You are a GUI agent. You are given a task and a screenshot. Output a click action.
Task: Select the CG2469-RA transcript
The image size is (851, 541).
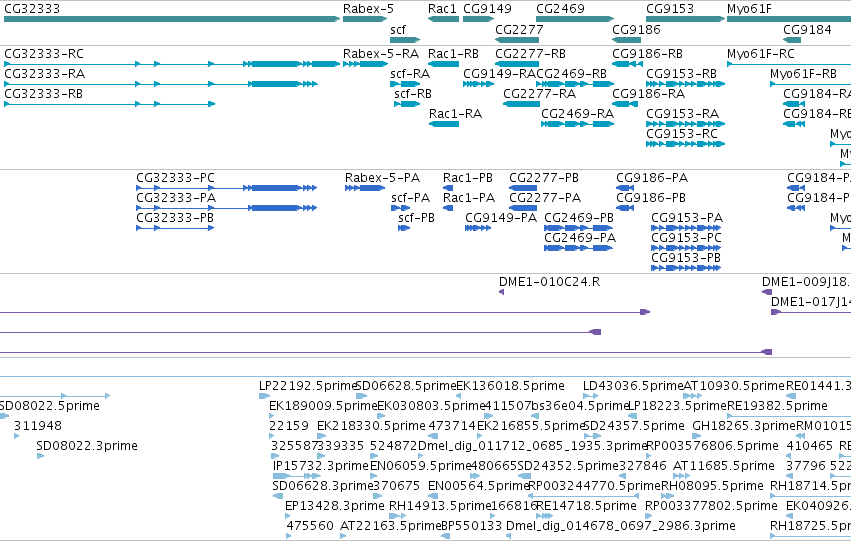click(577, 124)
